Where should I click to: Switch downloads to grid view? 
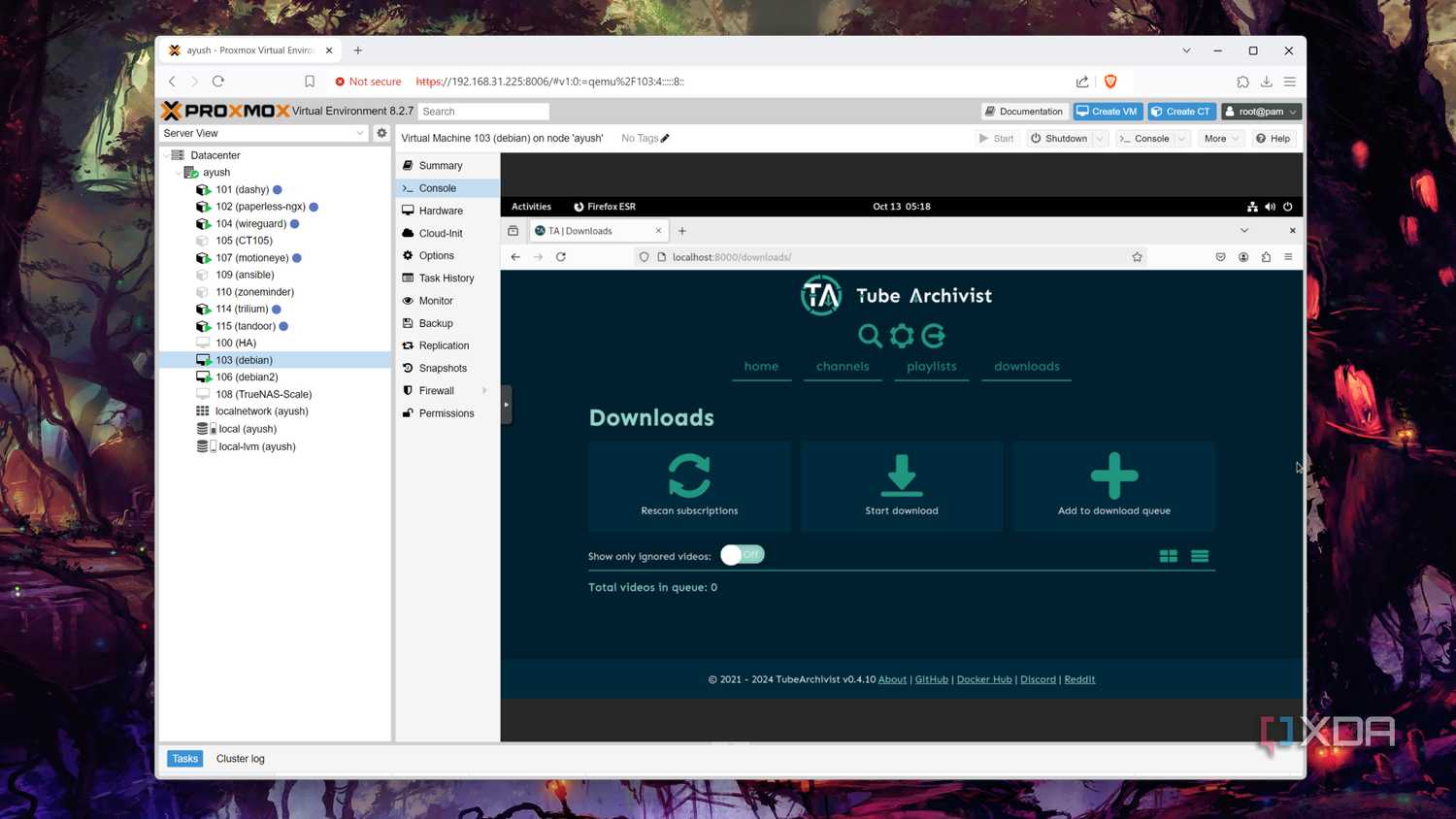[x=1169, y=556]
